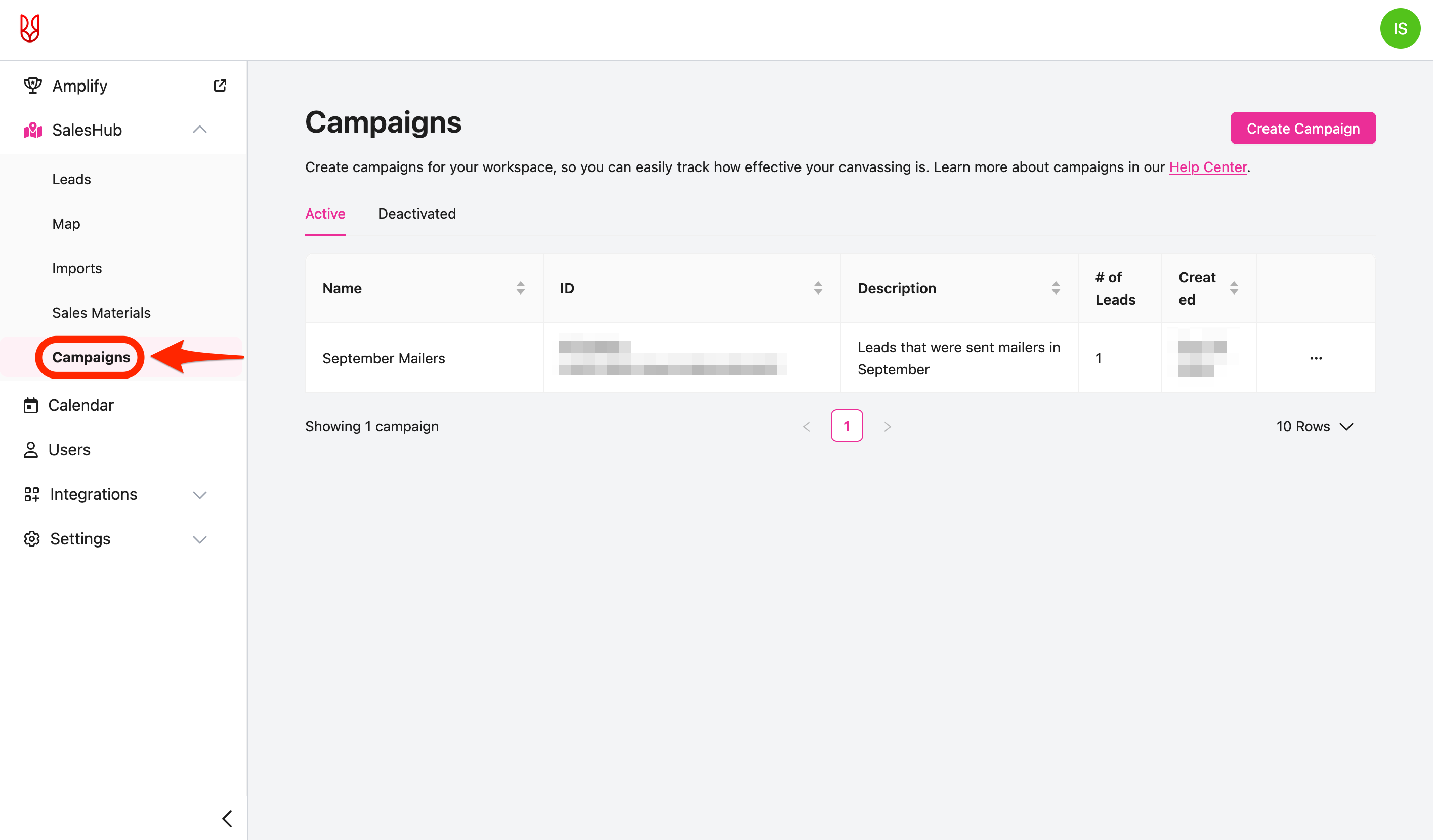Click the Users person icon

click(x=31, y=450)
